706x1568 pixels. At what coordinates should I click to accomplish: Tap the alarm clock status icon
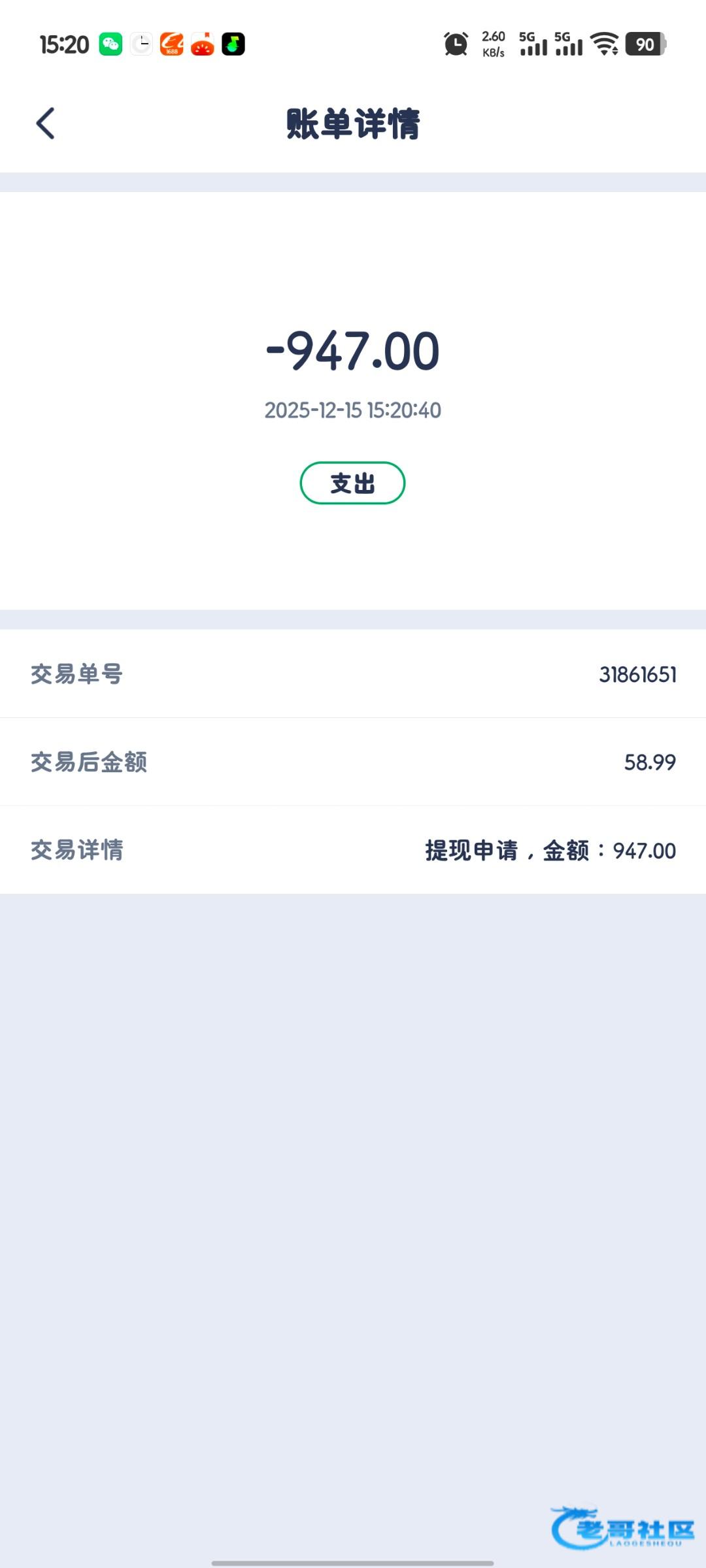456,44
